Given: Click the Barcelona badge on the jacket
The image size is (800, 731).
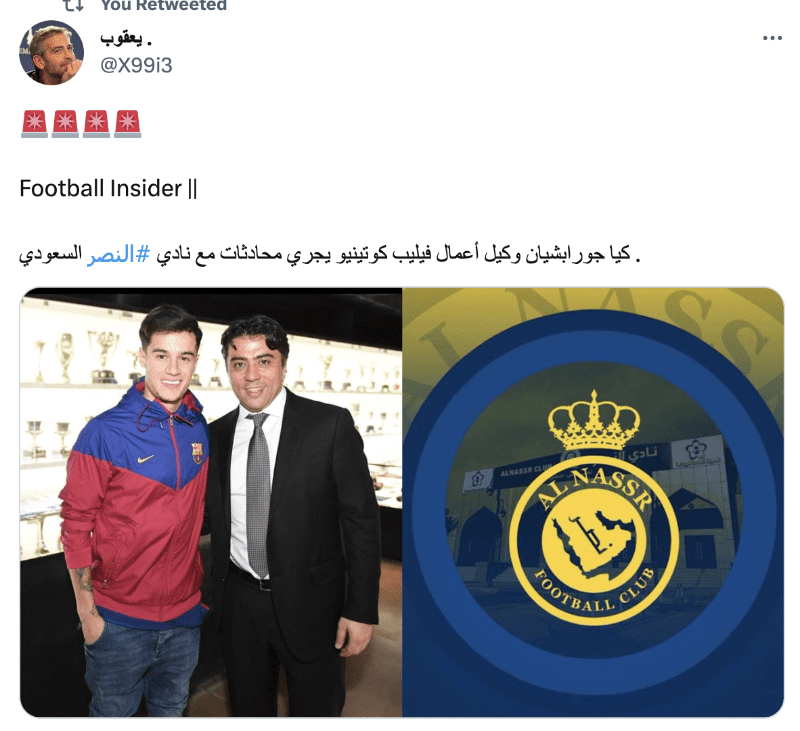Looking at the screenshot, I should (x=197, y=452).
